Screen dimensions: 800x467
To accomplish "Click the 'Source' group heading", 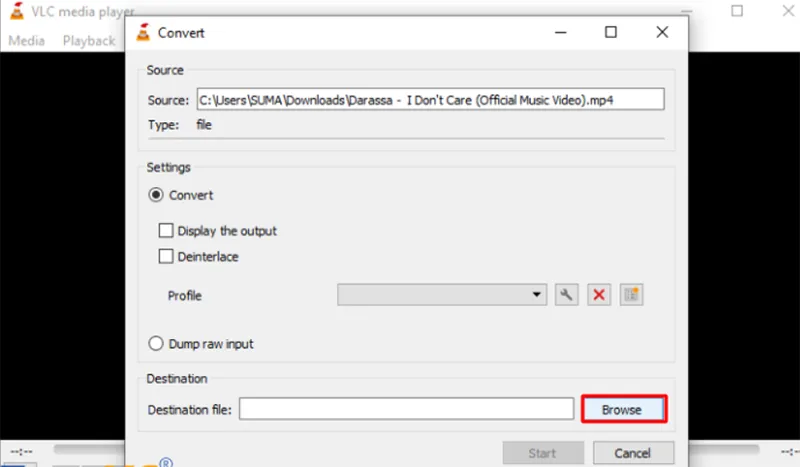I will [x=165, y=70].
